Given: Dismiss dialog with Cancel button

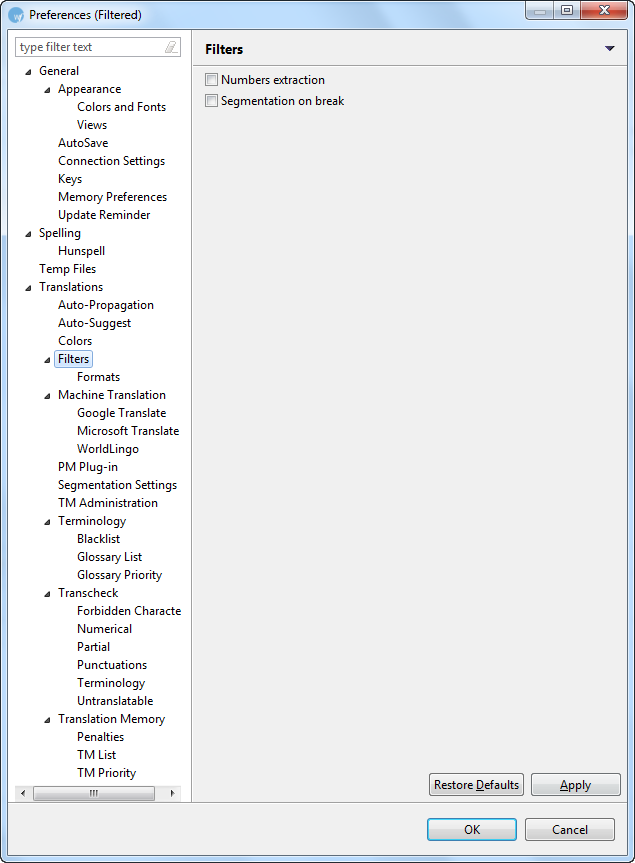Looking at the screenshot, I should pos(570,829).
